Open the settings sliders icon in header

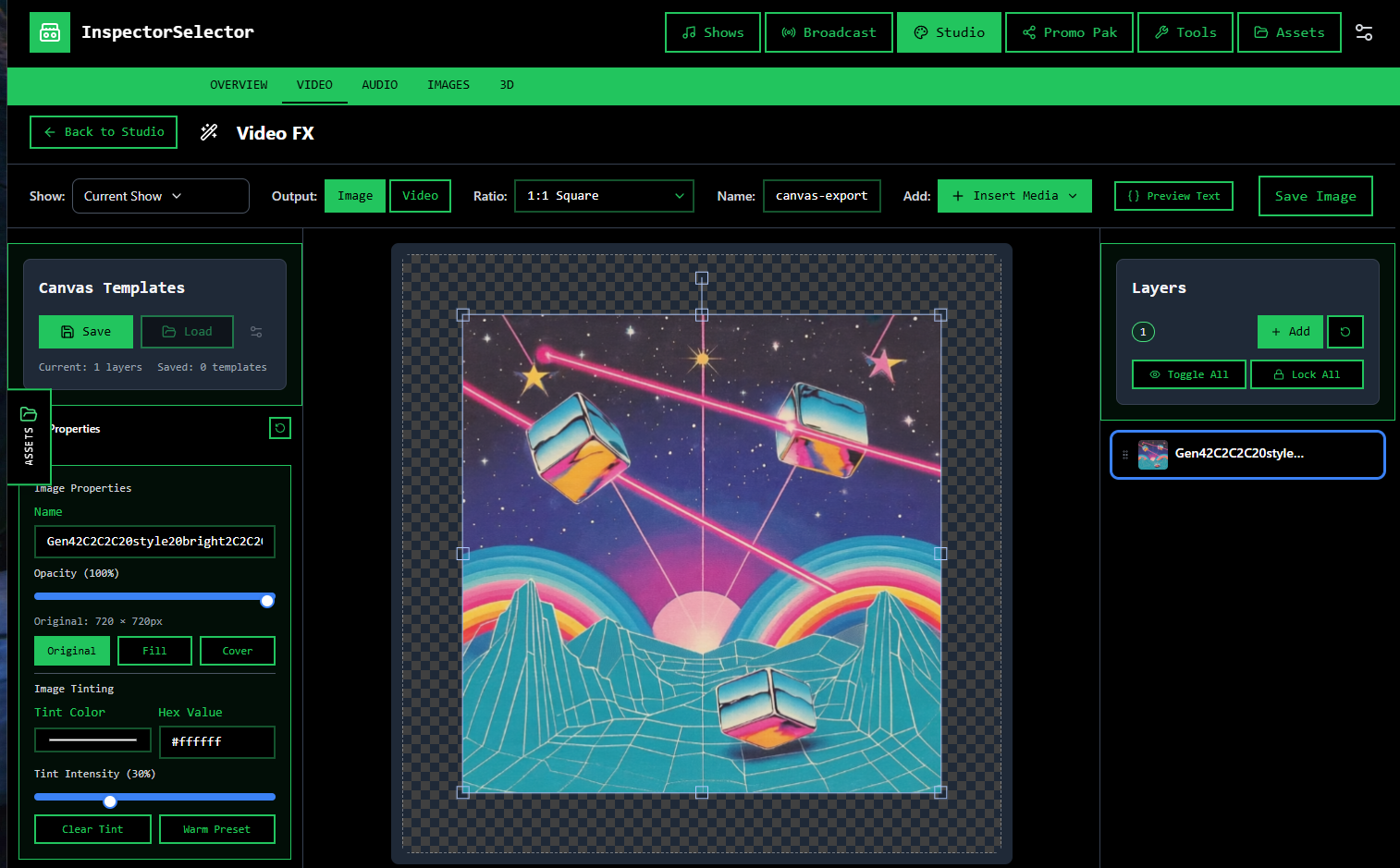pos(1363,32)
